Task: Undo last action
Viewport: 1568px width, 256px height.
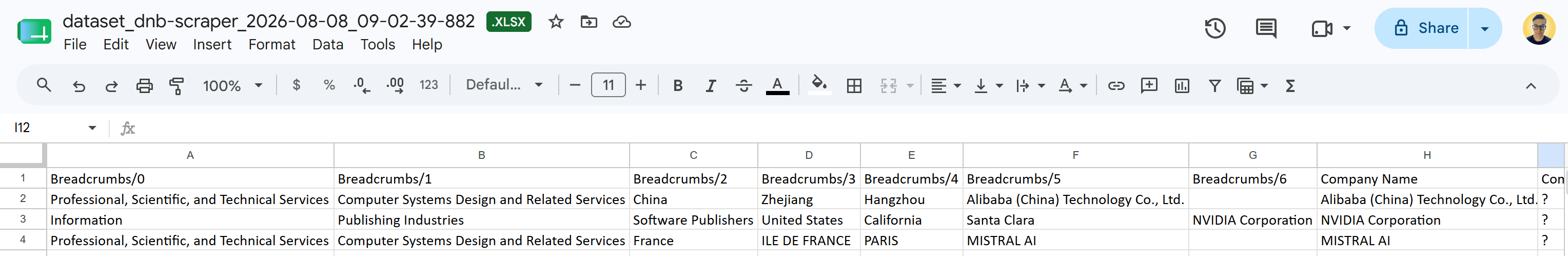Action: tap(79, 85)
